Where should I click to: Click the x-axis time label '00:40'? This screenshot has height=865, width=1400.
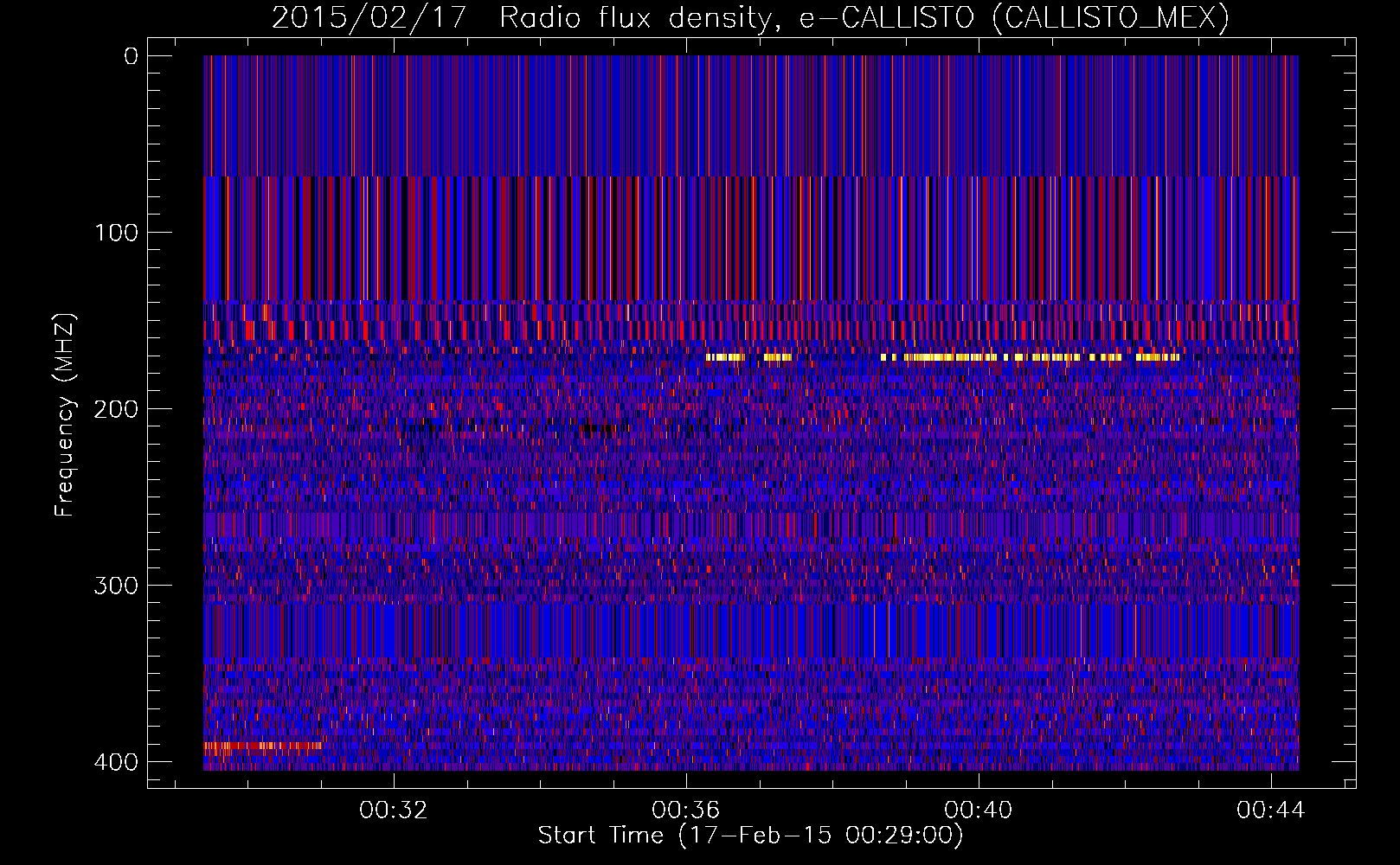pyautogui.click(x=979, y=811)
